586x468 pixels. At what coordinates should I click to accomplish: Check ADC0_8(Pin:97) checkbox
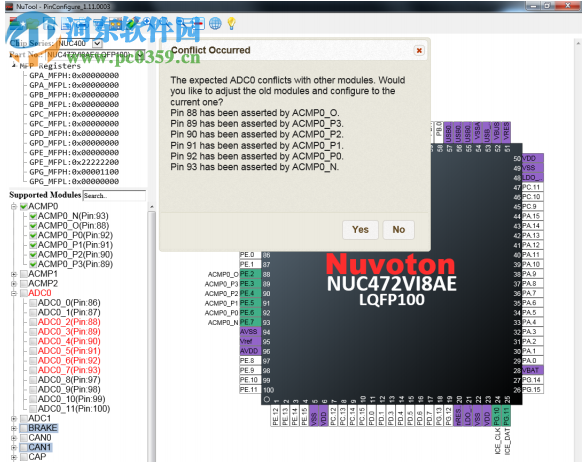[x=33, y=380]
